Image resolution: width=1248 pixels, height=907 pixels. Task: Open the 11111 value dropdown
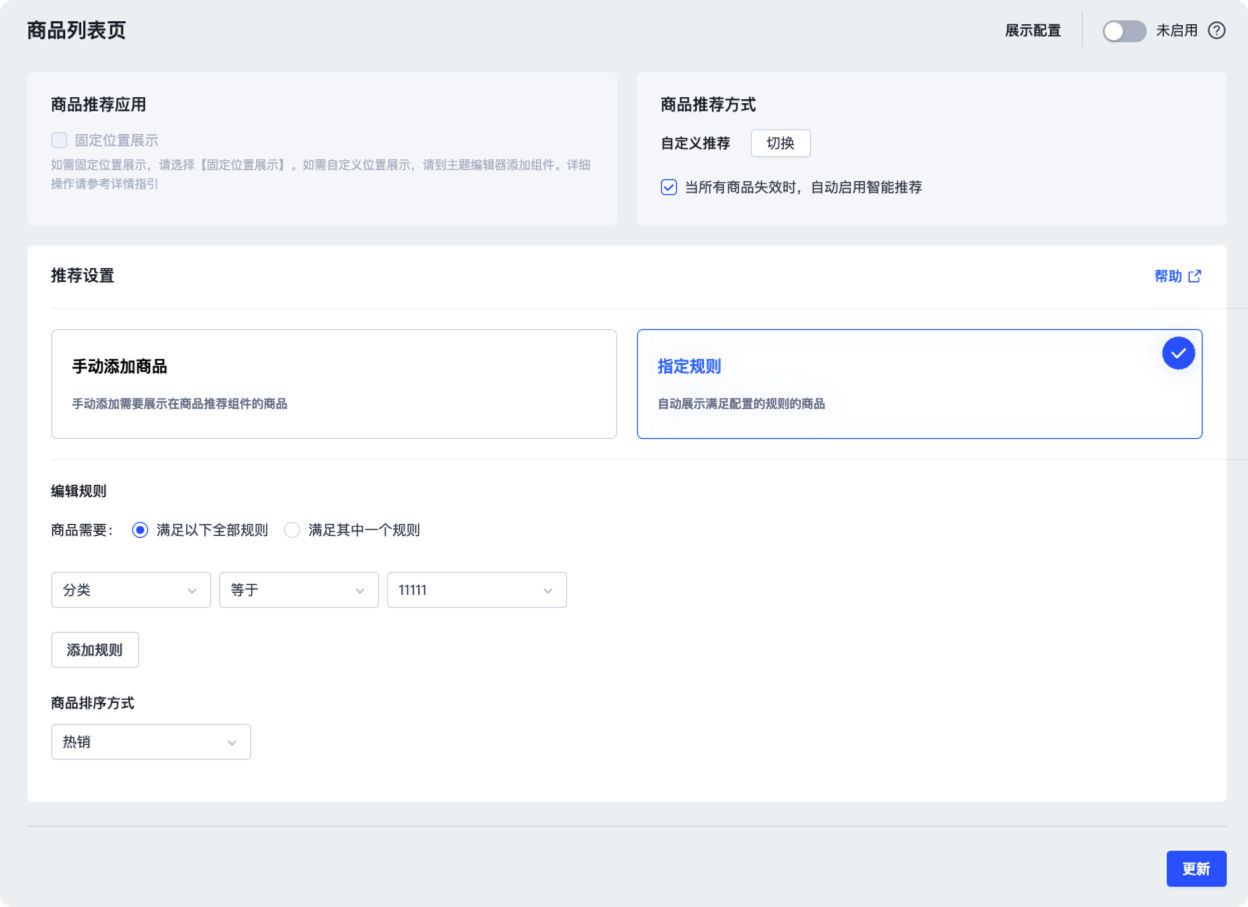pos(476,590)
